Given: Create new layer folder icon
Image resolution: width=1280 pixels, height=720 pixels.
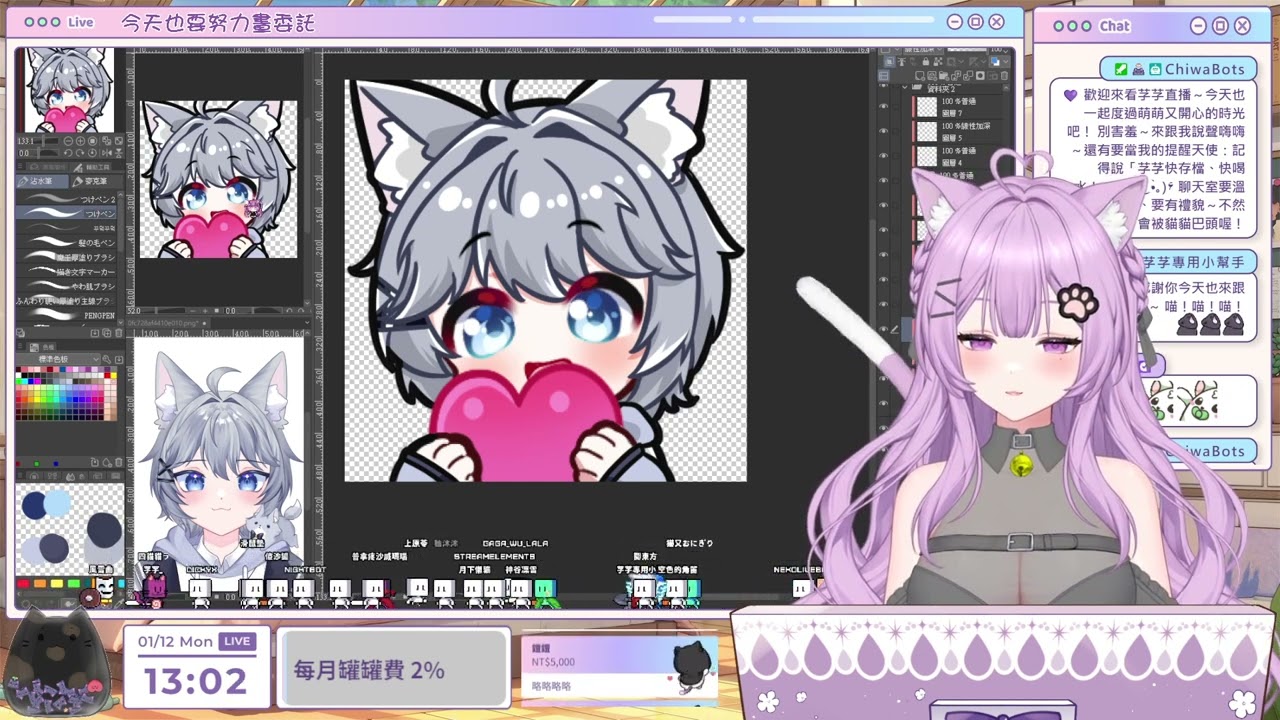Looking at the screenshot, I should [944, 76].
